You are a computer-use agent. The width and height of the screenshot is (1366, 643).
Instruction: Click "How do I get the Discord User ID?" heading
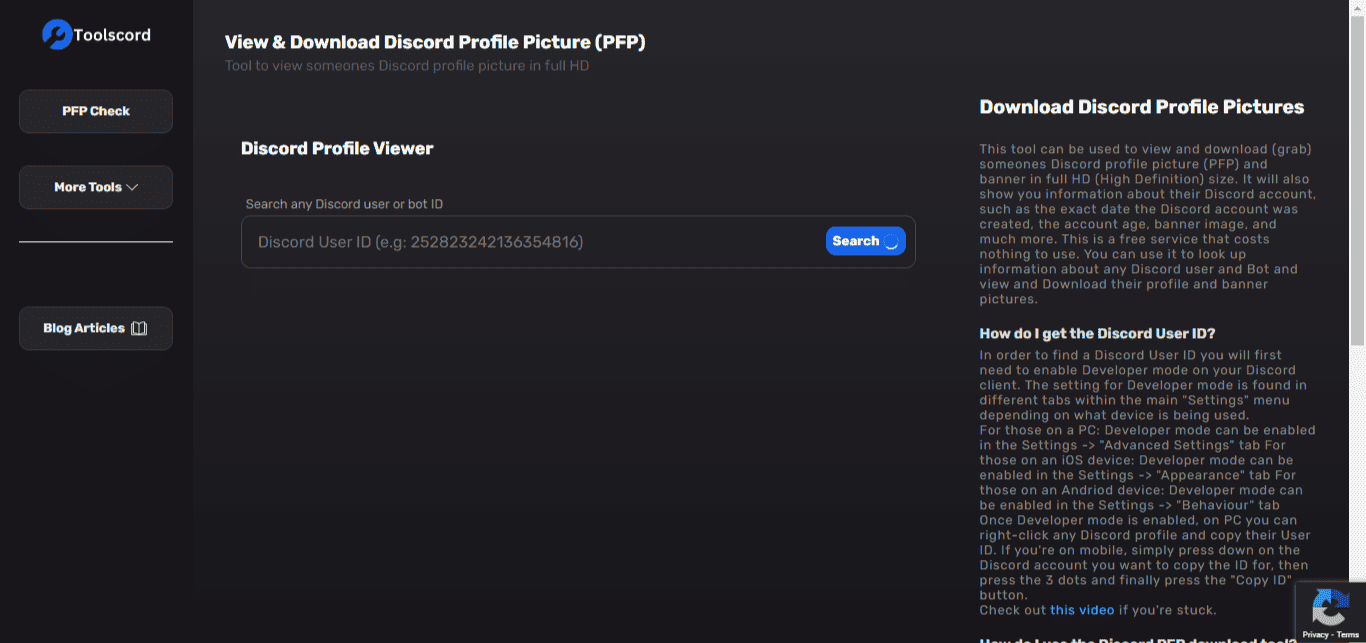coord(1097,333)
